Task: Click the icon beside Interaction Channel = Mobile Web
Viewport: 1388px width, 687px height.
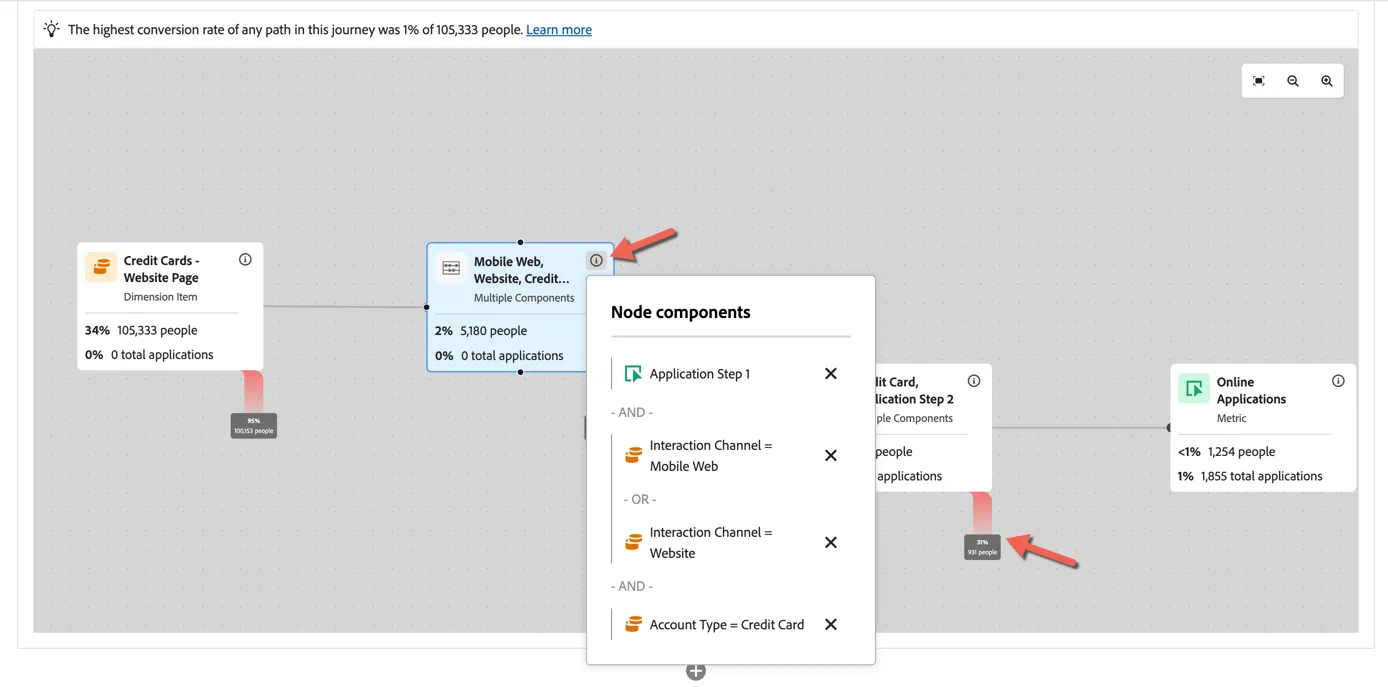Action: (633, 455)
